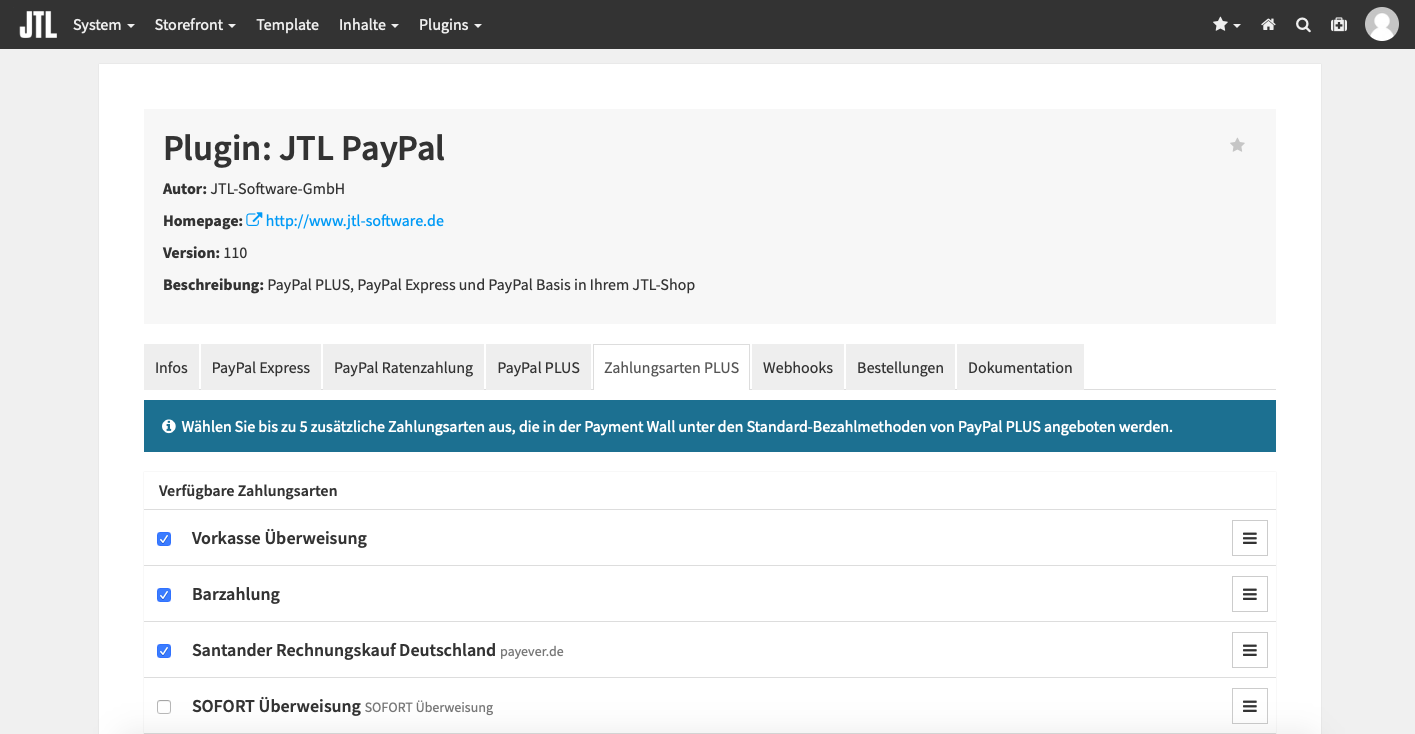The image size is (1415, 734).
Task: Enable the SOFORT Überweisung checkbox
Action: 164,707
